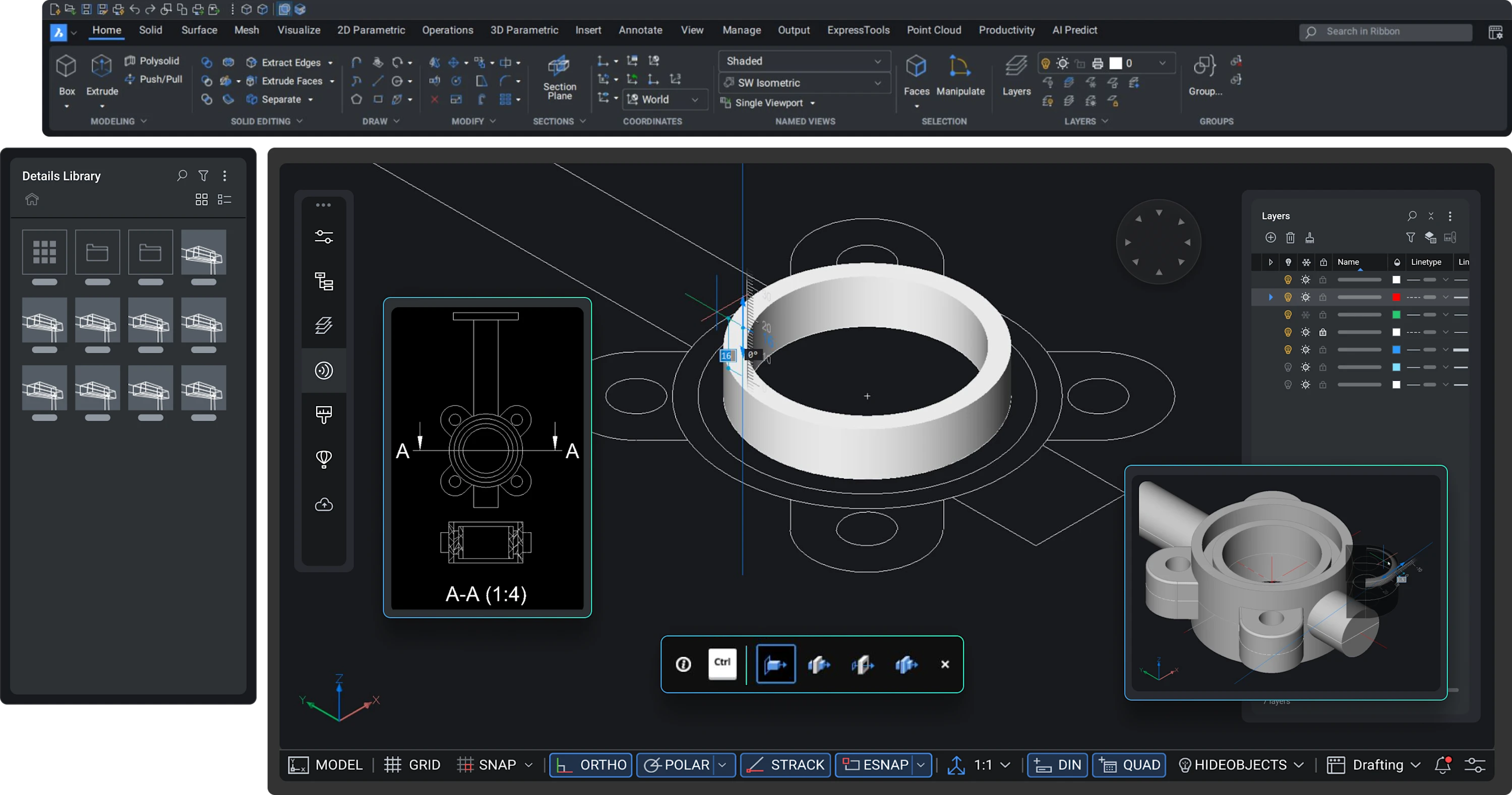The image size is (1512, 795).
Task: Switch to the Solid ribbon tab
Action: click(x=150, y=30)
